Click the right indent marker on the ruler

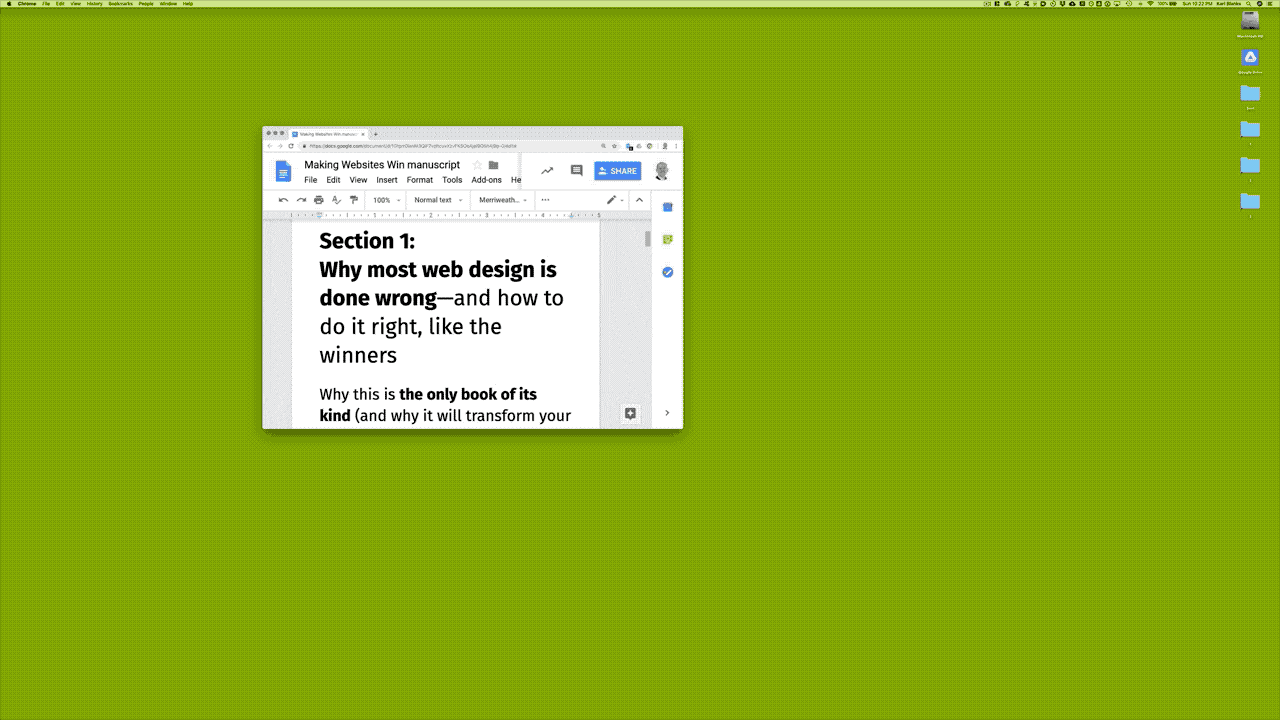[x=571, y=215]
